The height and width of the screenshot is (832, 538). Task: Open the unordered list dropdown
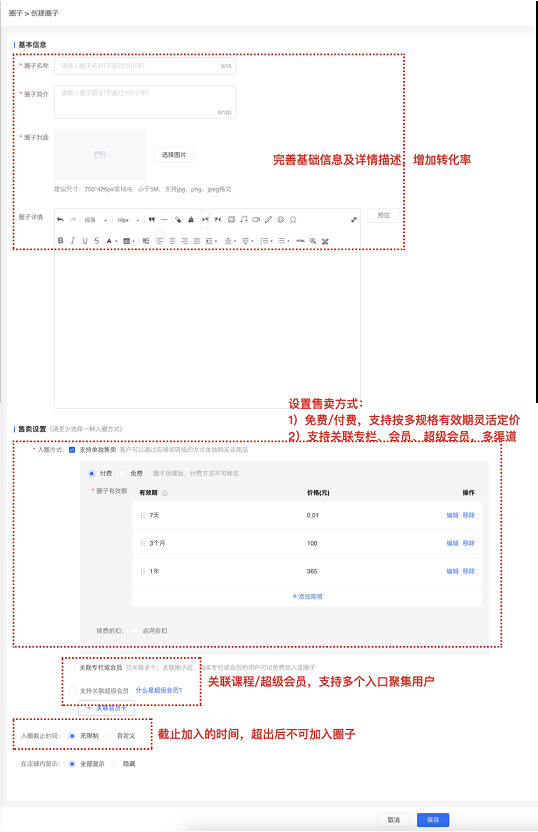click(283, 241)
